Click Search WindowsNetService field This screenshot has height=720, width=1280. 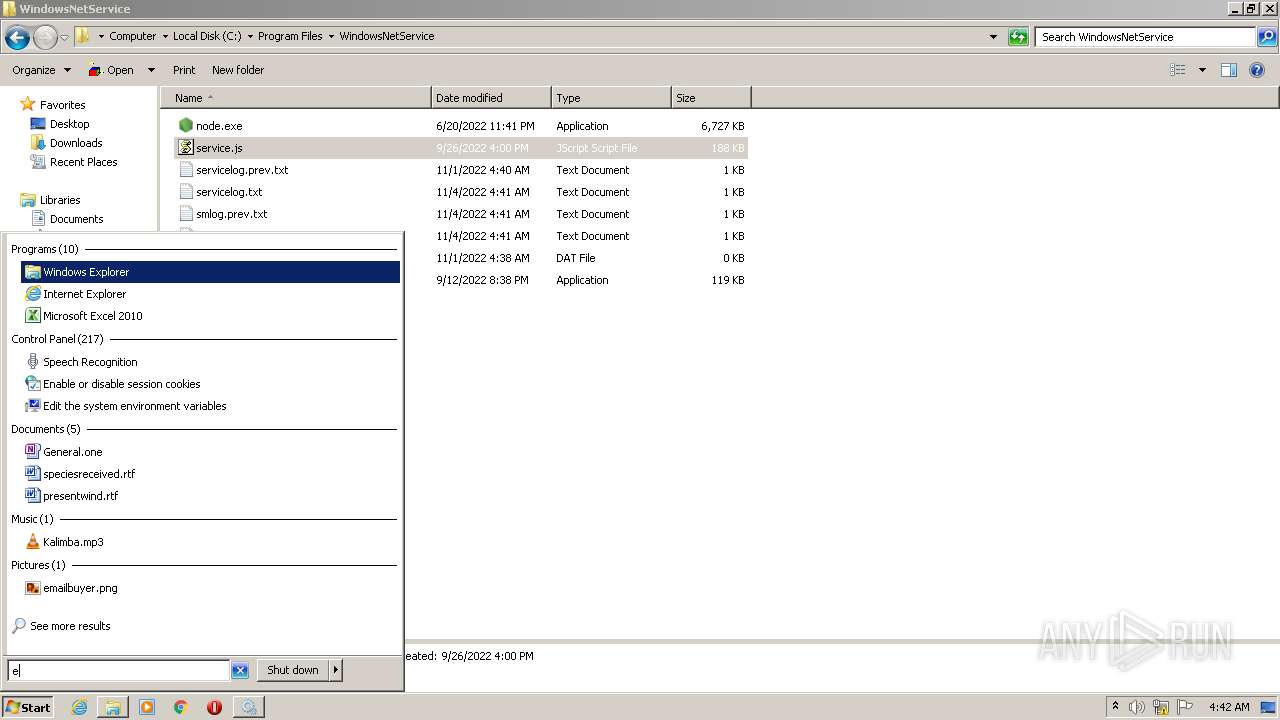coord(1146,37)
